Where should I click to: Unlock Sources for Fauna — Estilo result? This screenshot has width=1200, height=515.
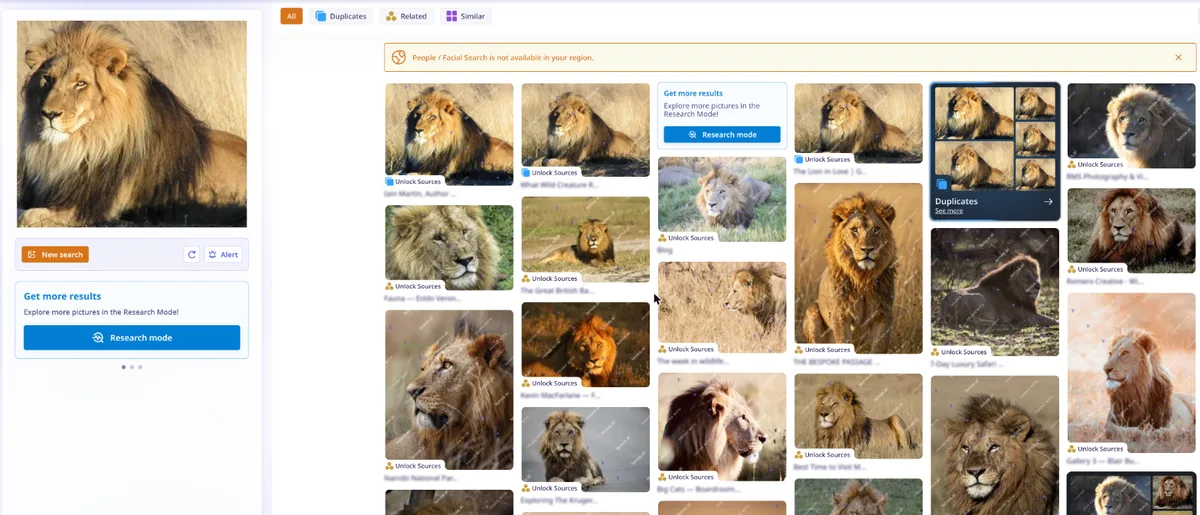[414, 286]
